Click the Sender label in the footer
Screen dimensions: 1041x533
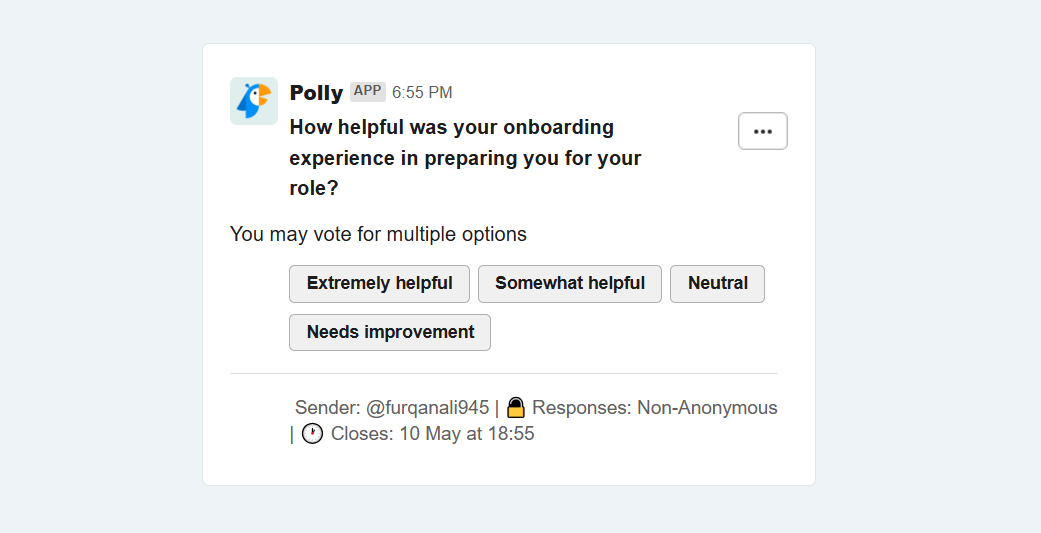coord(327,407)
